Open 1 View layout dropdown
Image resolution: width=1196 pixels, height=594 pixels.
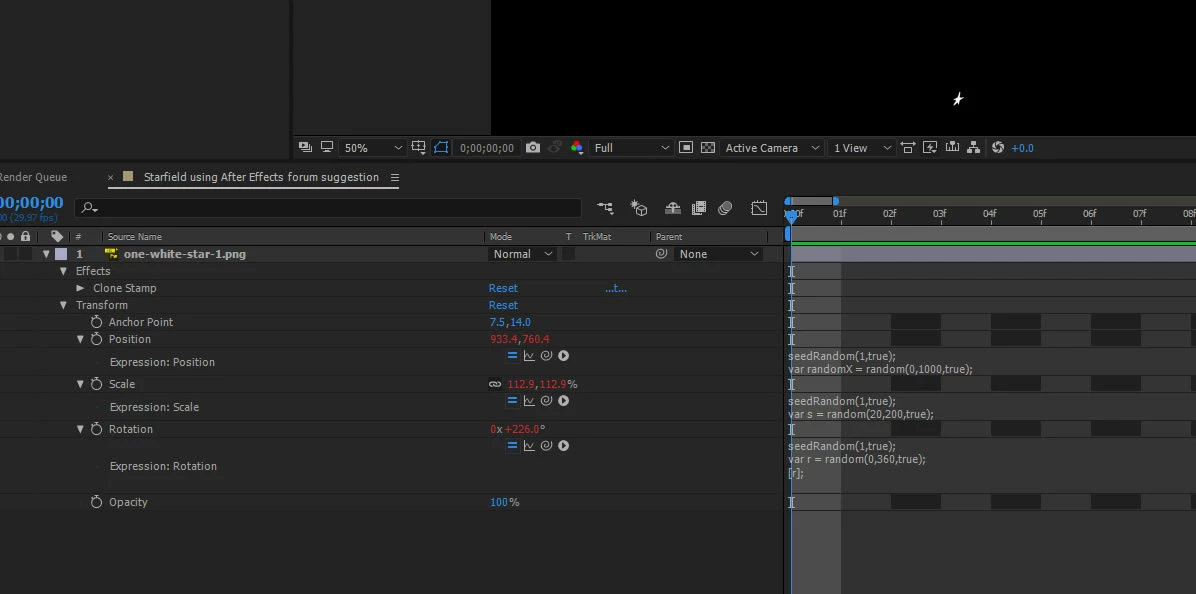pos(861,148)
